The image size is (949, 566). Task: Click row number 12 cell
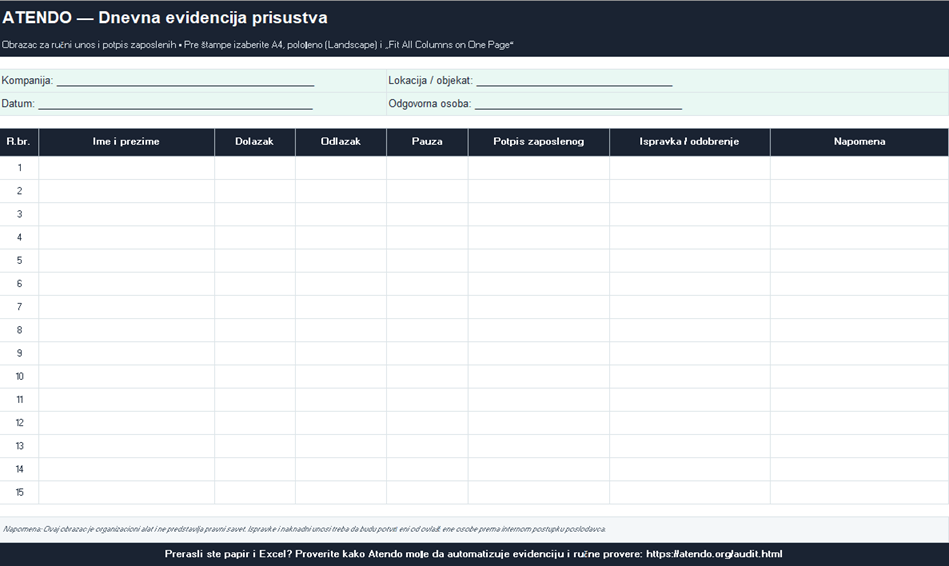point(19,423)
